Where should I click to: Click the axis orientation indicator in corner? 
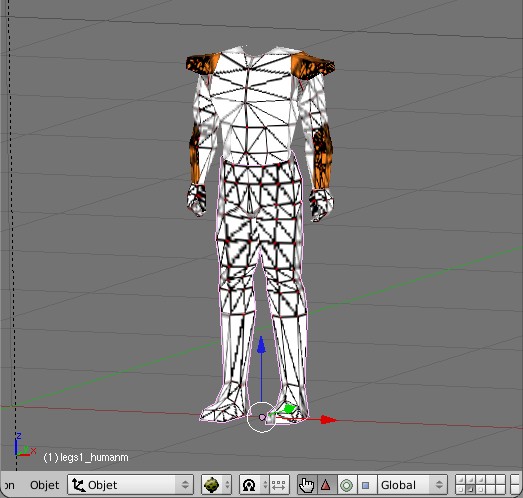click(23, 445)
